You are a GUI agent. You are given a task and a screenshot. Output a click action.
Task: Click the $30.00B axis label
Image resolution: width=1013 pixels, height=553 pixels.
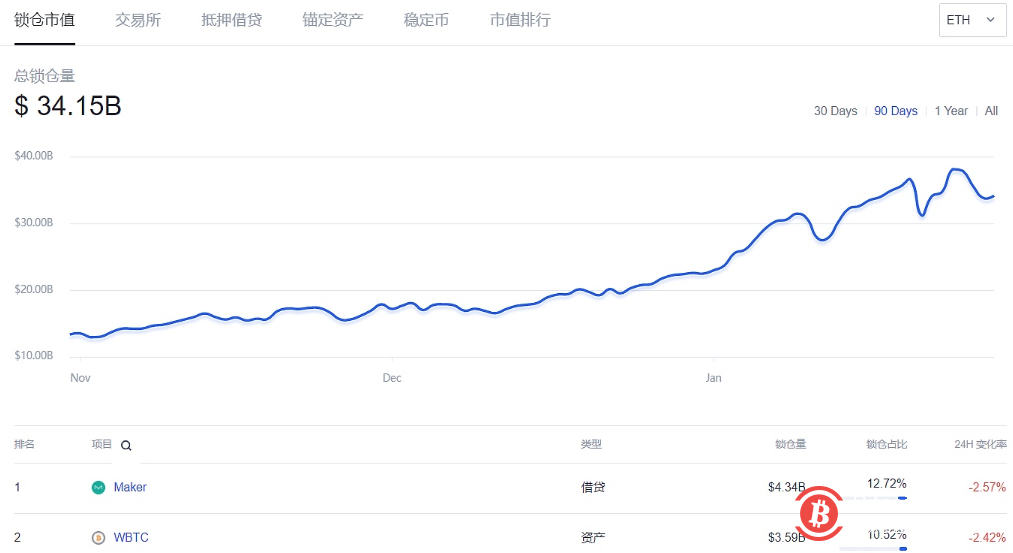tap(34, 222)
